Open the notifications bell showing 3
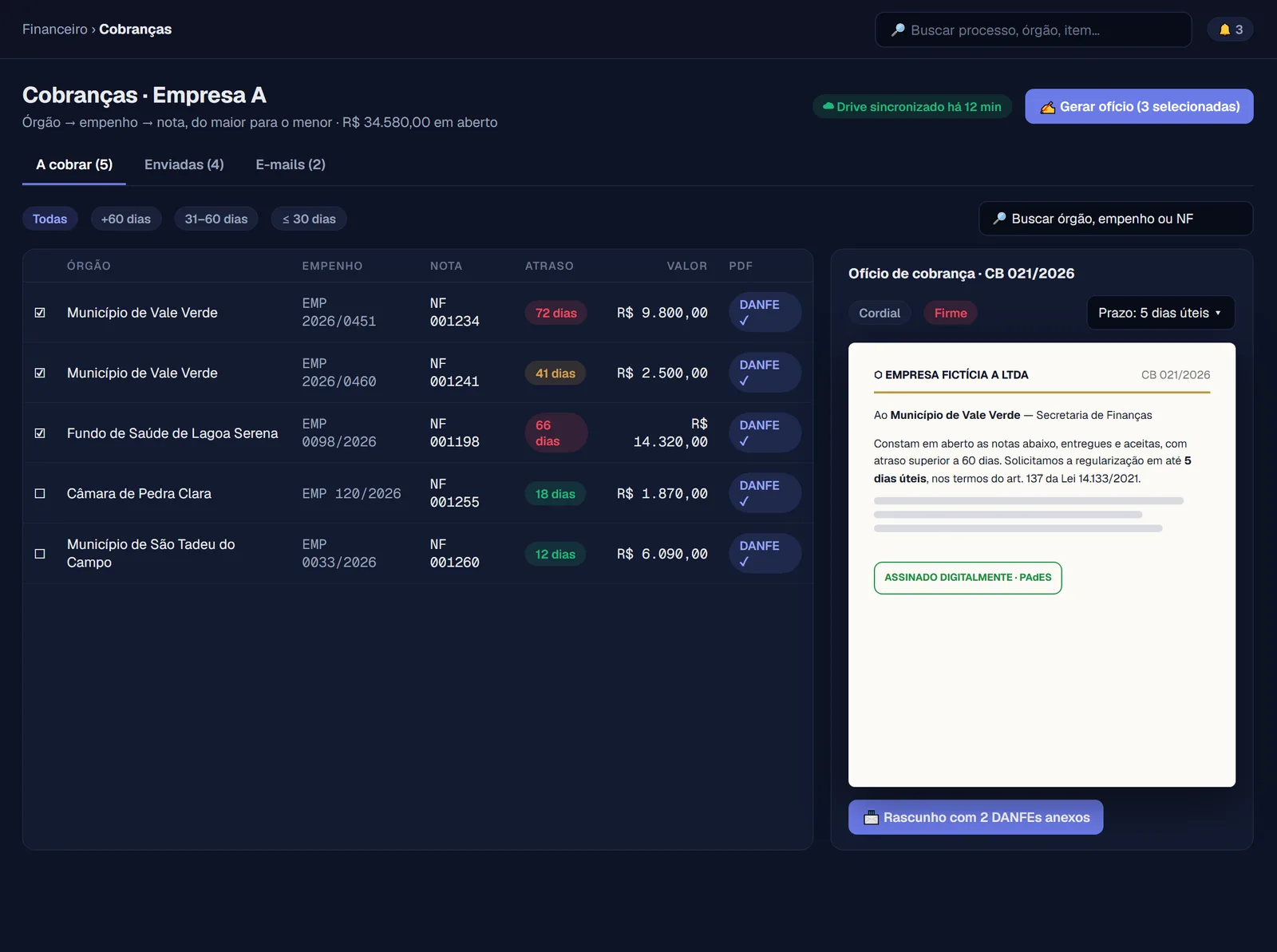Screen dimensions: 1277x952 point(1230,30)
